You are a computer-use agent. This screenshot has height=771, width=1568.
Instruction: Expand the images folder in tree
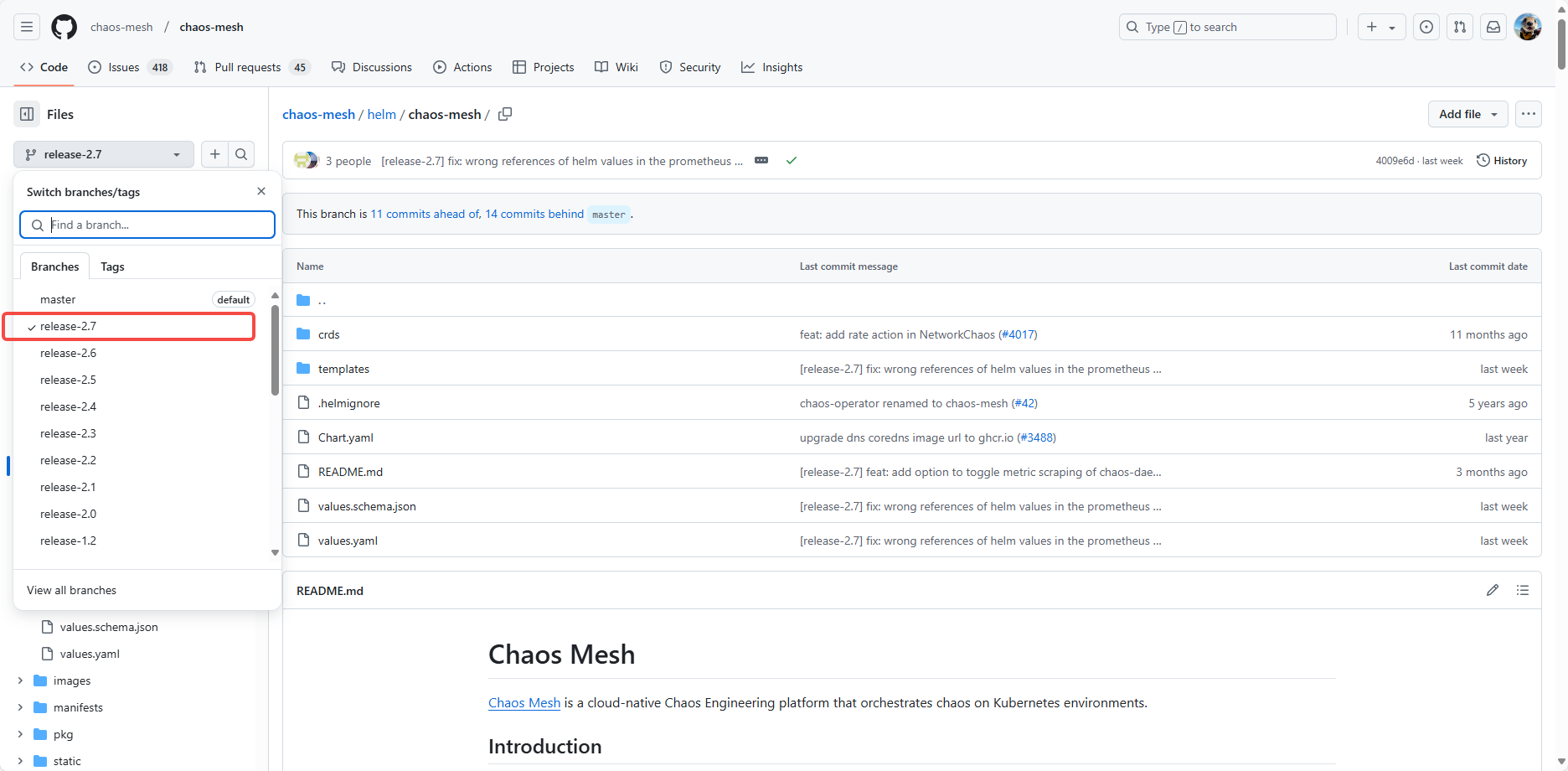tap(20, 680)
